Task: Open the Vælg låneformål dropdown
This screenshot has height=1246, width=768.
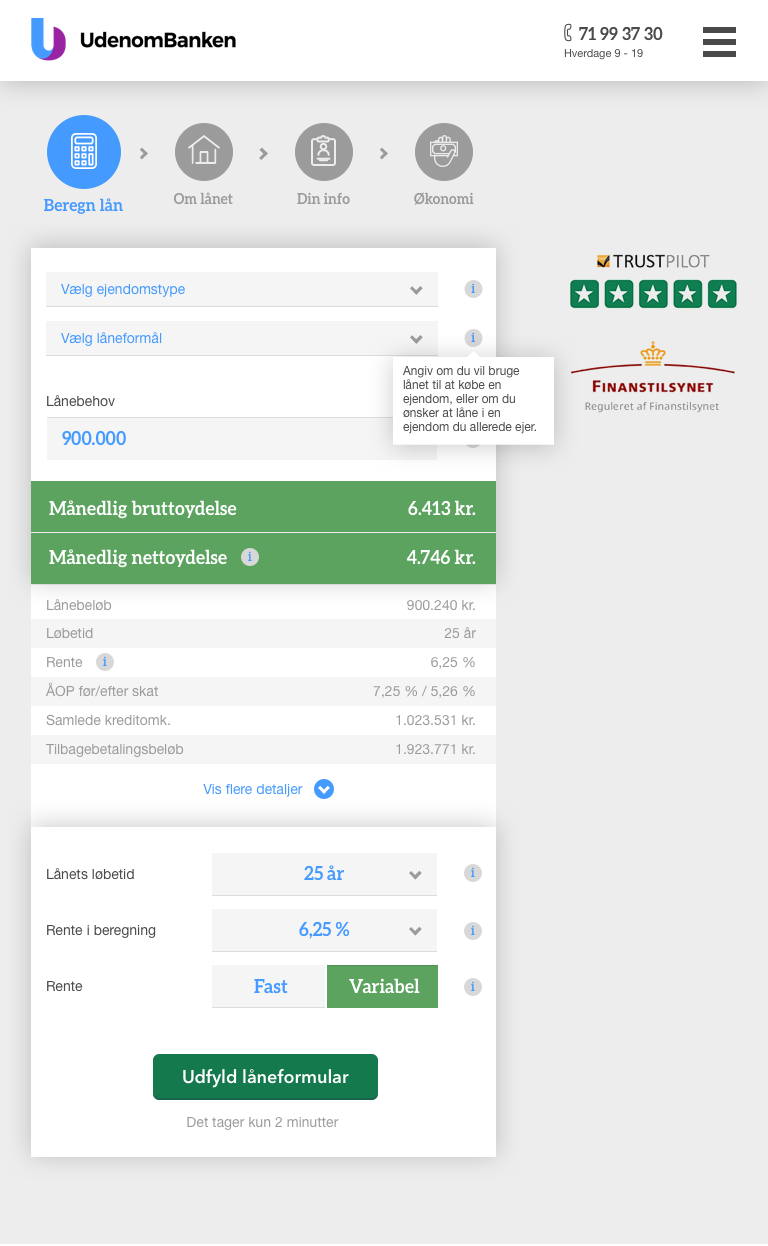Action: click(x=242, y=338)
